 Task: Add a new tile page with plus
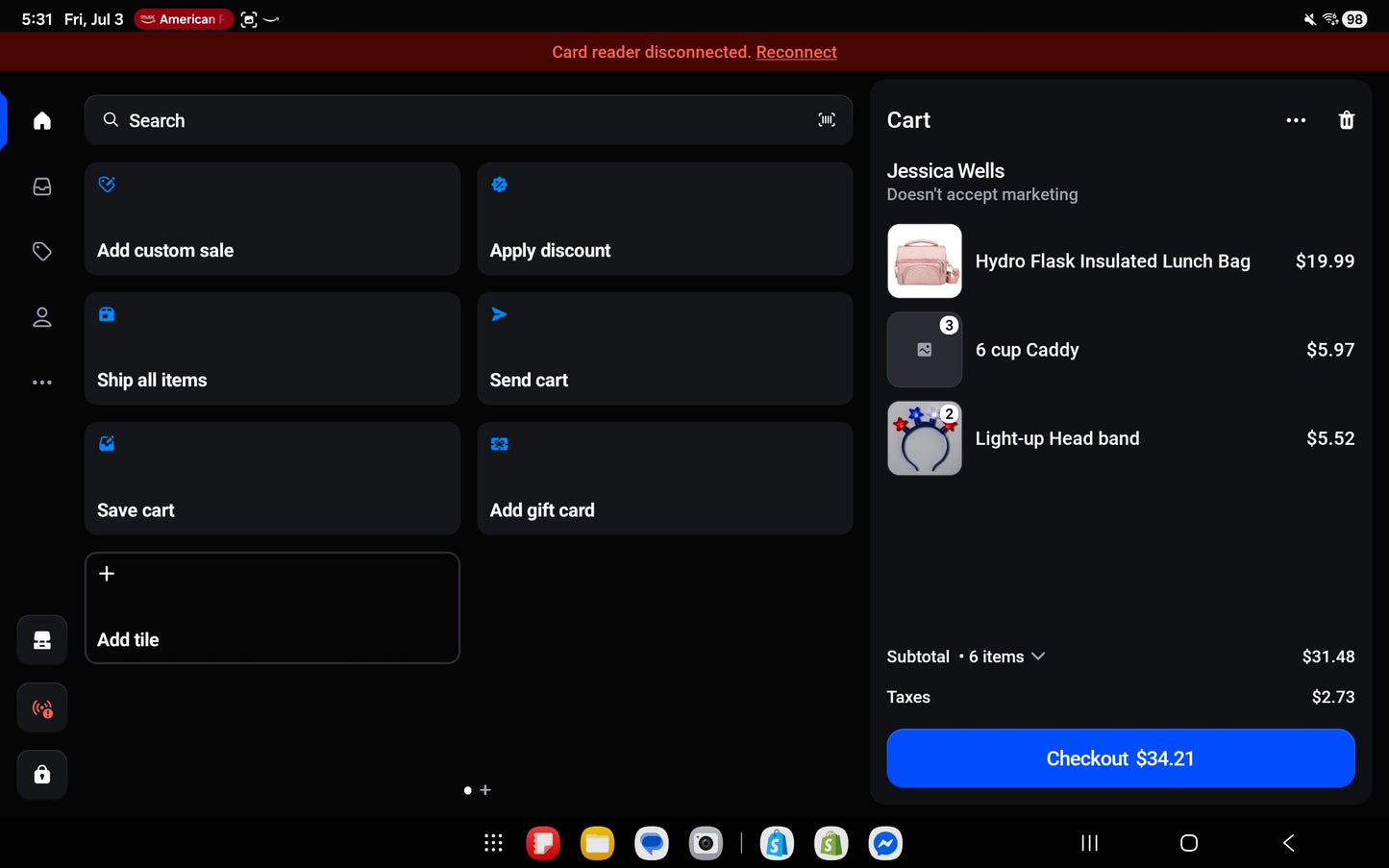coord(485,790)
